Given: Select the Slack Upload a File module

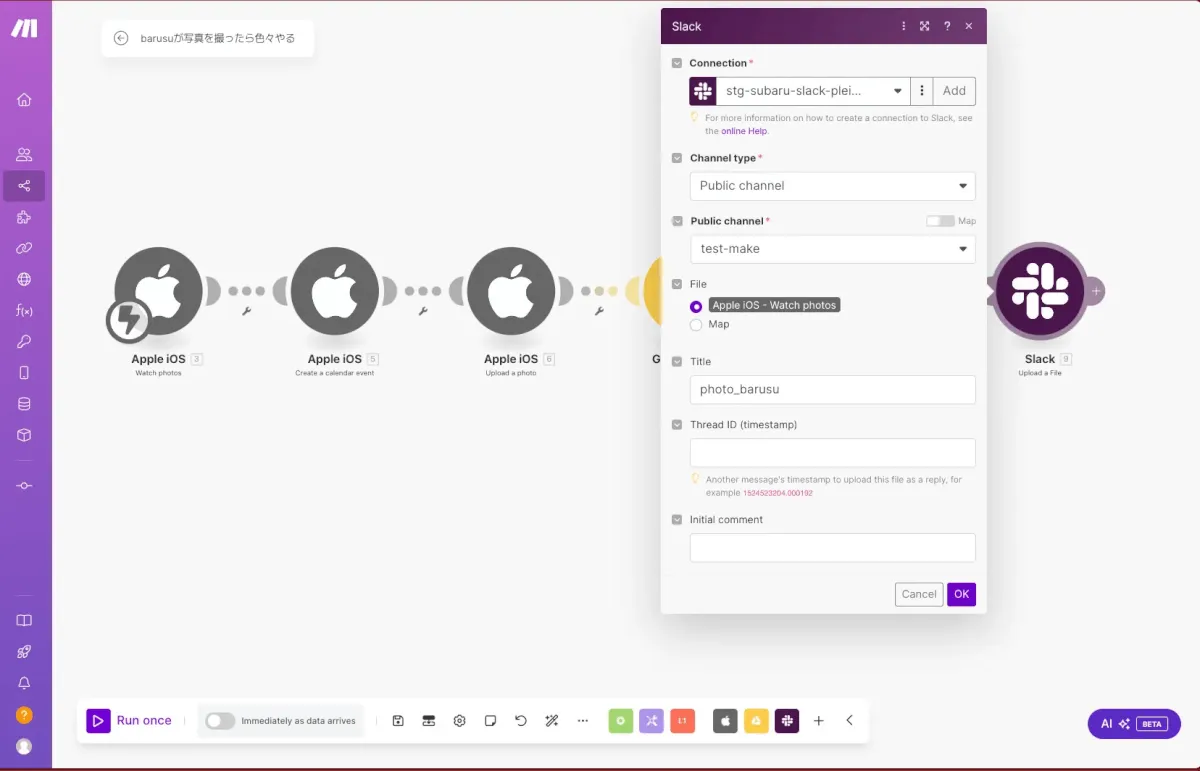Looking at the screenshot, I should coord(1040,291).
